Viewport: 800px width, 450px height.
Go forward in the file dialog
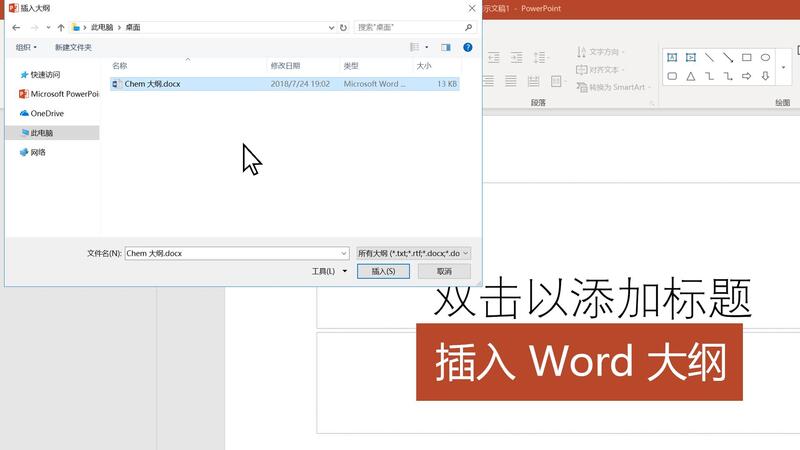[x=34, y=28]
